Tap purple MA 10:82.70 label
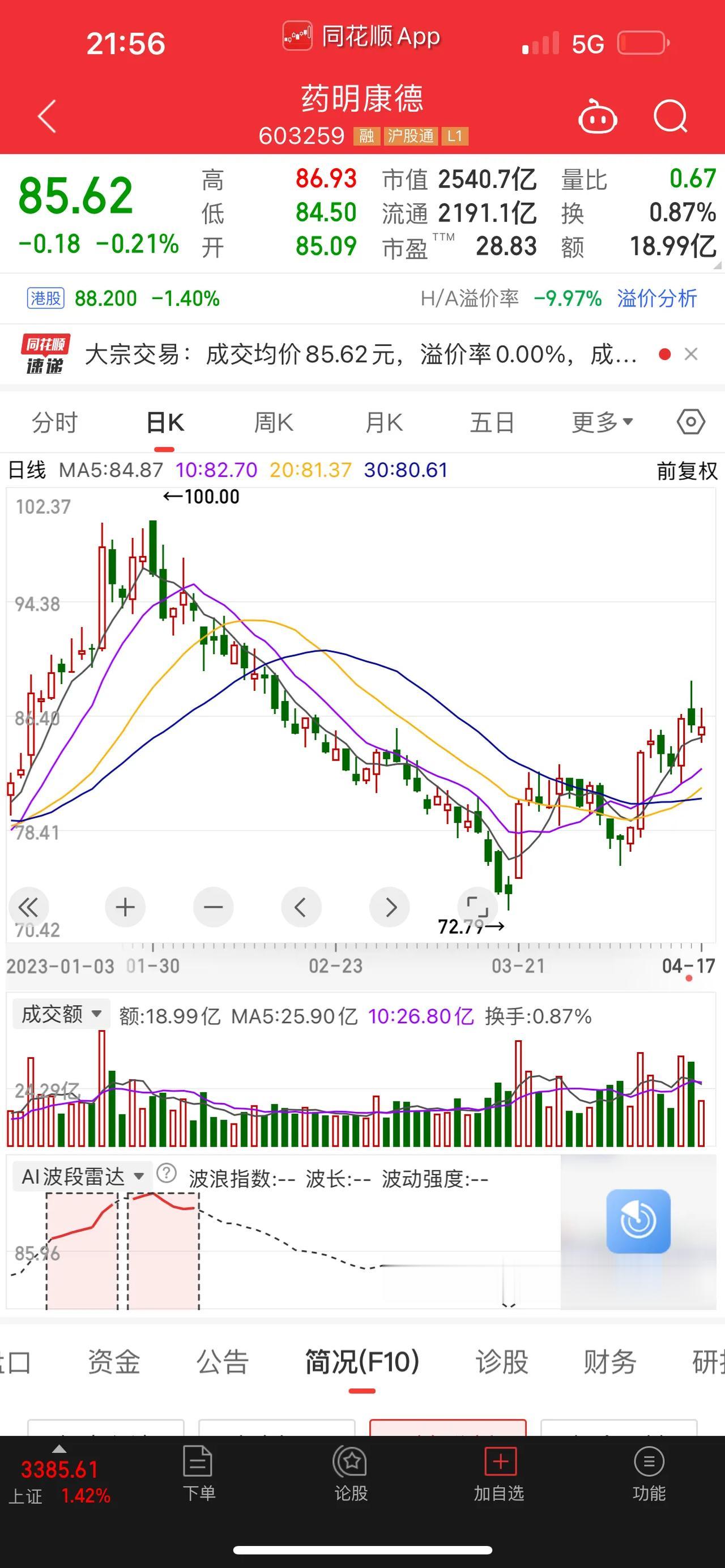725x1568 pixels. (217, 470)
